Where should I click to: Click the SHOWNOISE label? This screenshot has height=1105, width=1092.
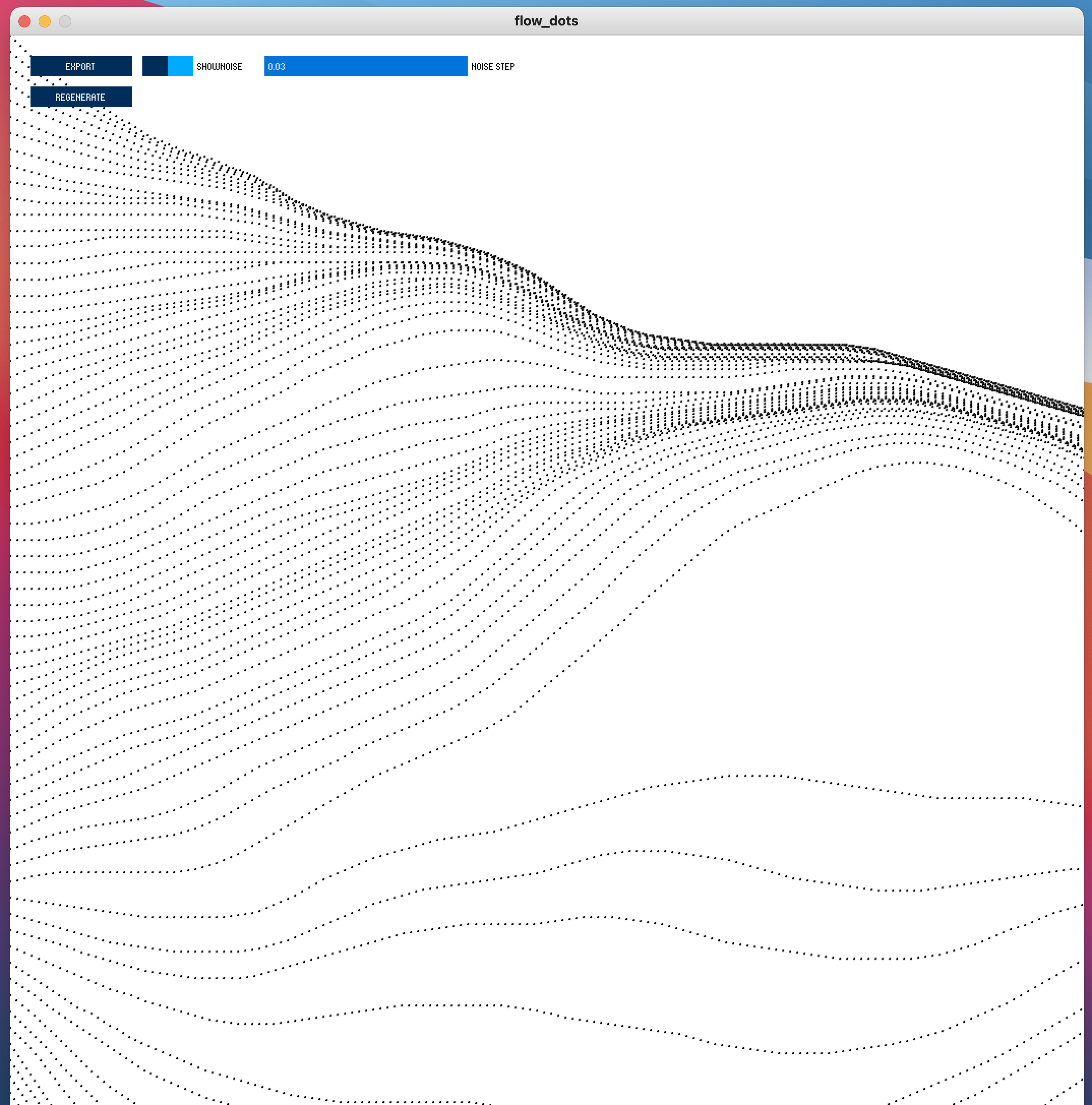pyautogui.click(x=220, y=67)
